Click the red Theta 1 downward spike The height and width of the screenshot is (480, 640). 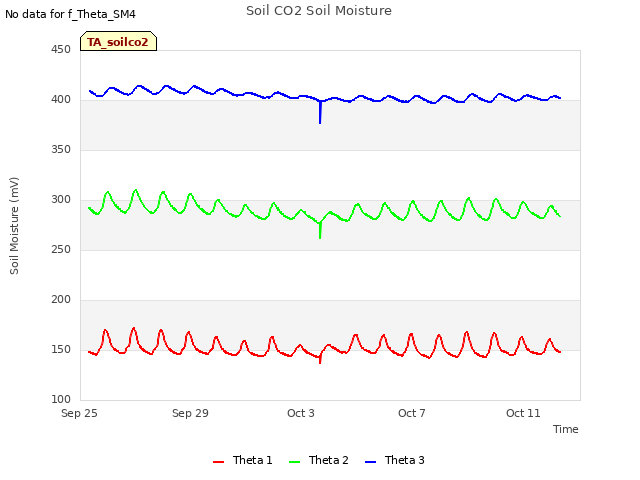pos(320,360)
